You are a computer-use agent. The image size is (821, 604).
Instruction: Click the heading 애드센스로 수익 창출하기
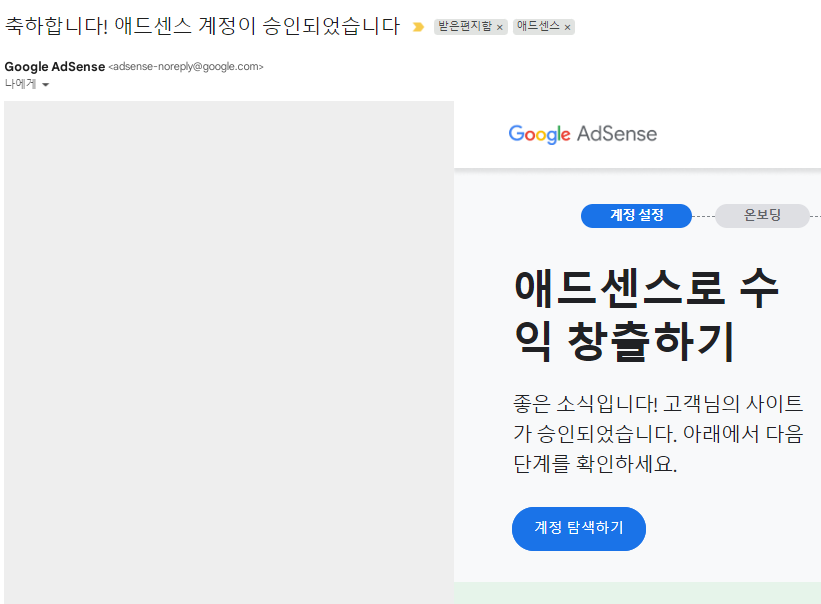coord(647,315)
